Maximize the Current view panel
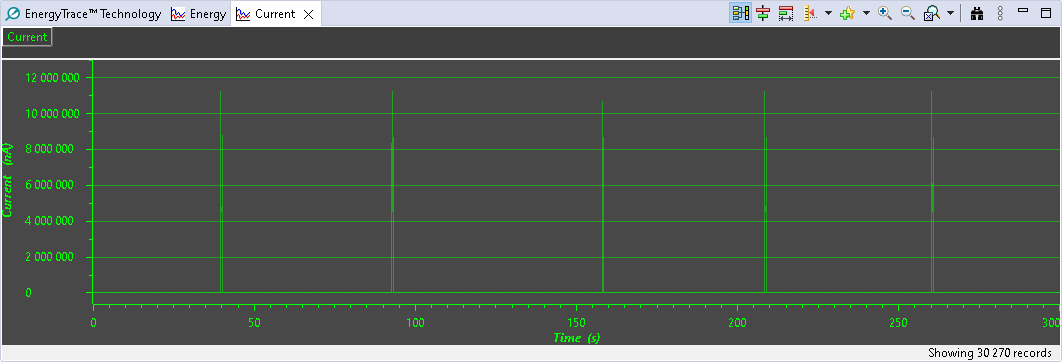This screenshot has height=362, width=1062. (x=1046, y=12)
